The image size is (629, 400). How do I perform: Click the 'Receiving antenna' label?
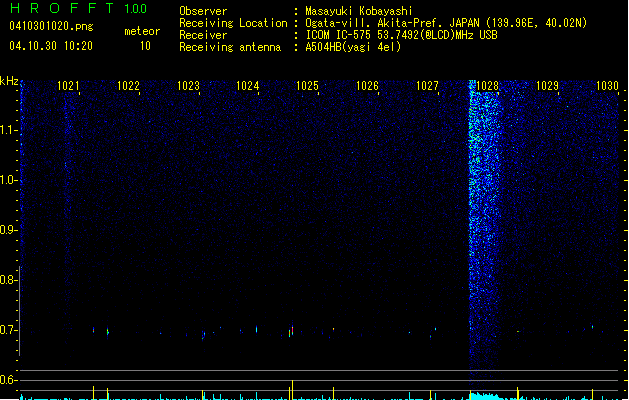[x=230, y=47]
